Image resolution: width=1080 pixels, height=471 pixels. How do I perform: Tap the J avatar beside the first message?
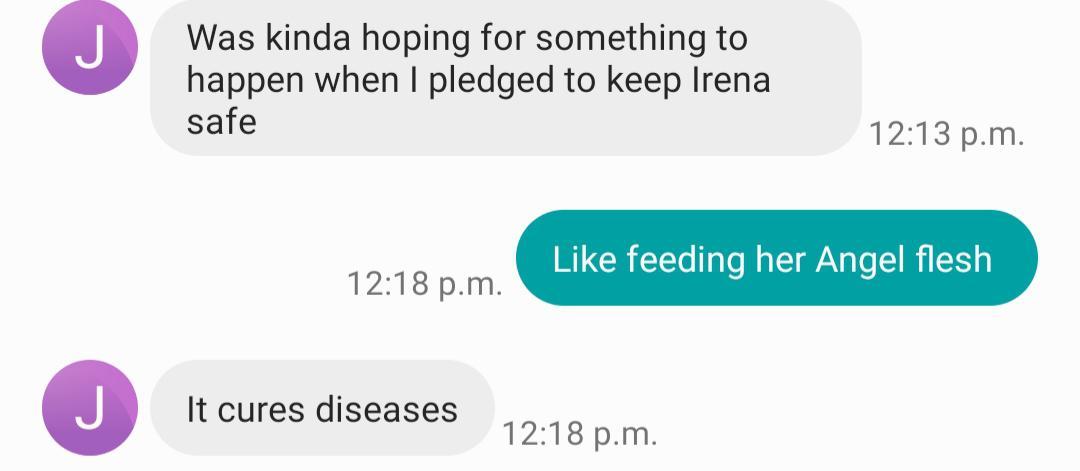(x=89, y=49)
